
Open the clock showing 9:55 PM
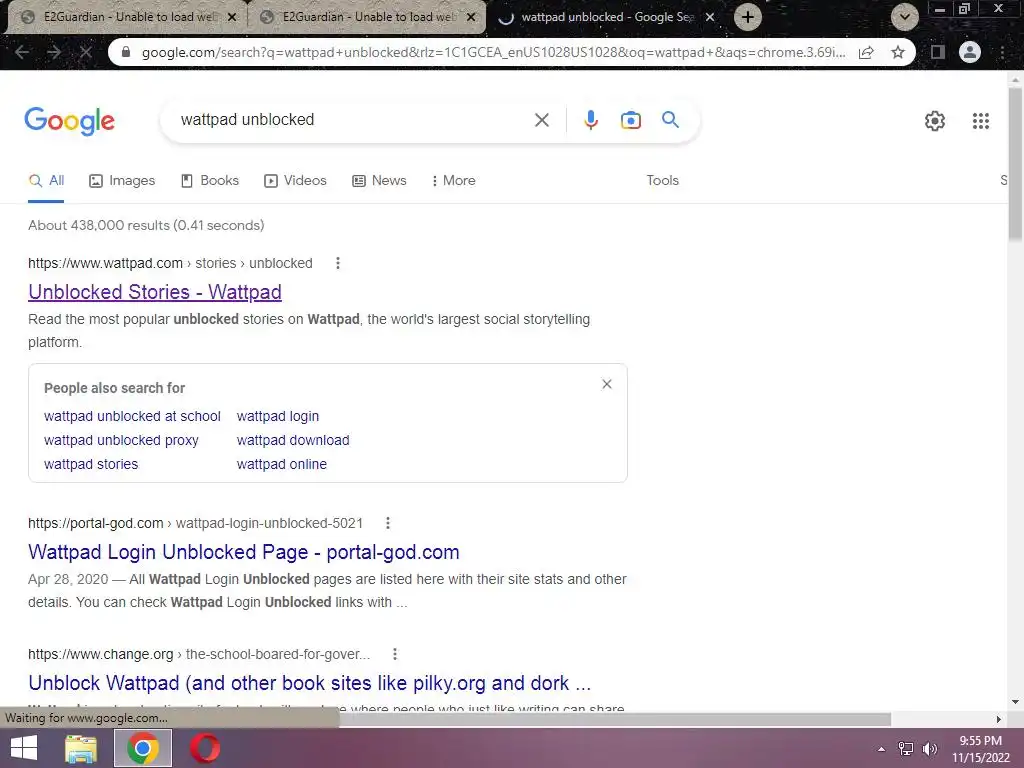point(980,749)
